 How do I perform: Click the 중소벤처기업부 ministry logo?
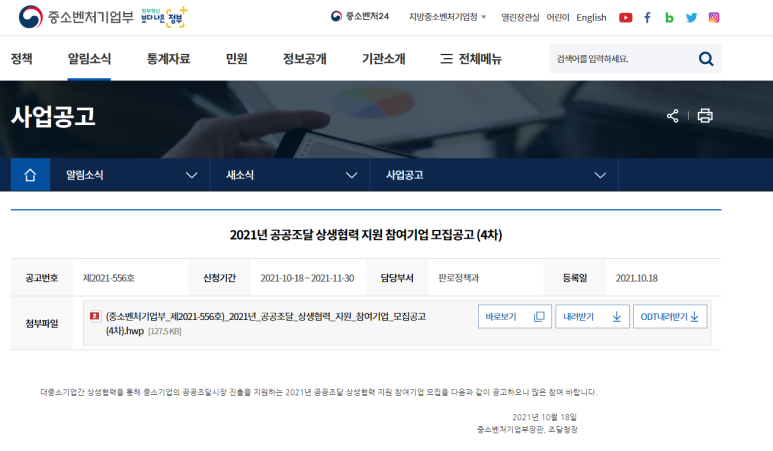(76, 17)
